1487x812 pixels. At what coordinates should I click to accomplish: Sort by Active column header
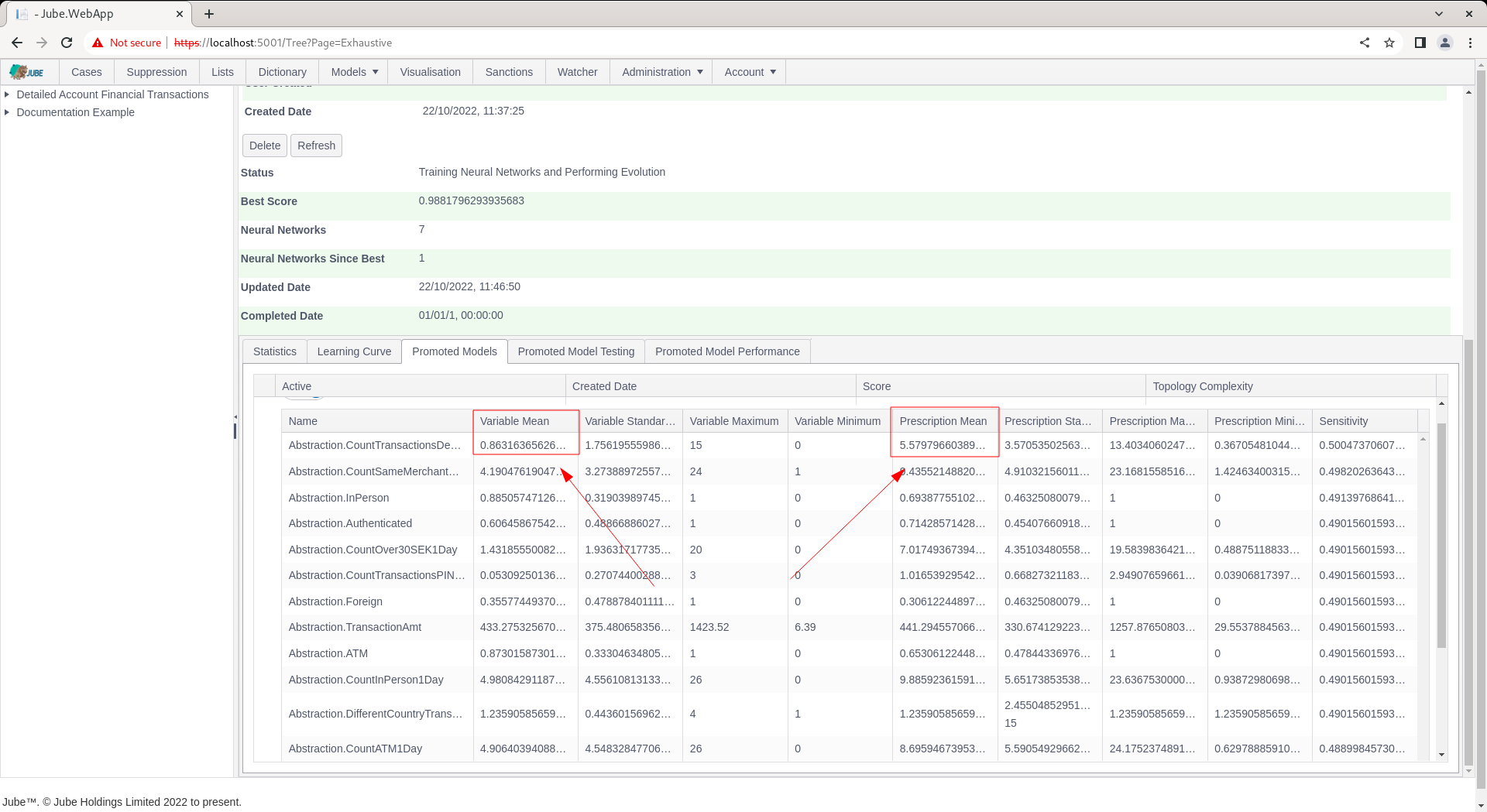(x=420, y=386)
